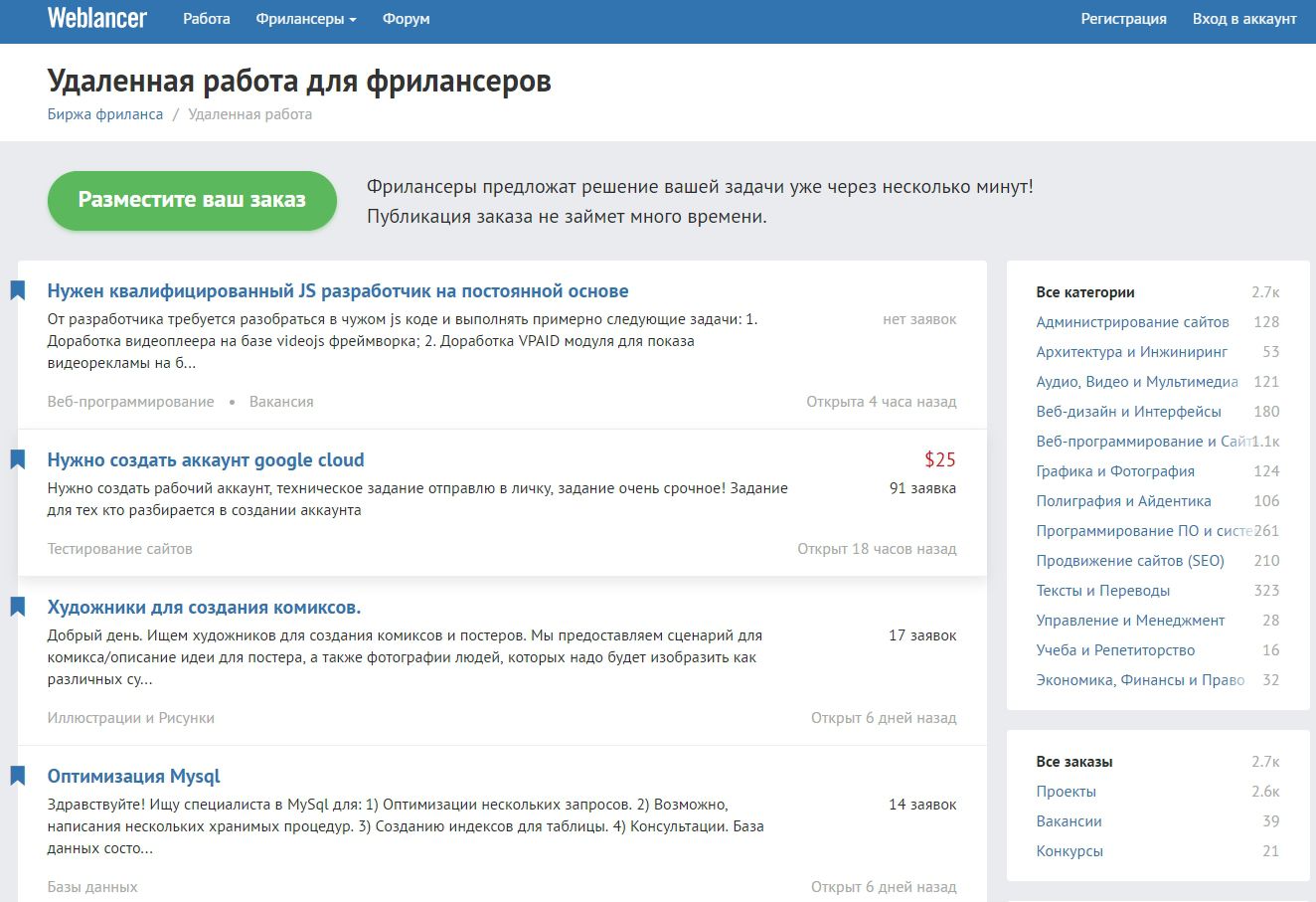Filter orders by Проекты
Screen dimensions: 1316x902
[x=1067, y=792]
